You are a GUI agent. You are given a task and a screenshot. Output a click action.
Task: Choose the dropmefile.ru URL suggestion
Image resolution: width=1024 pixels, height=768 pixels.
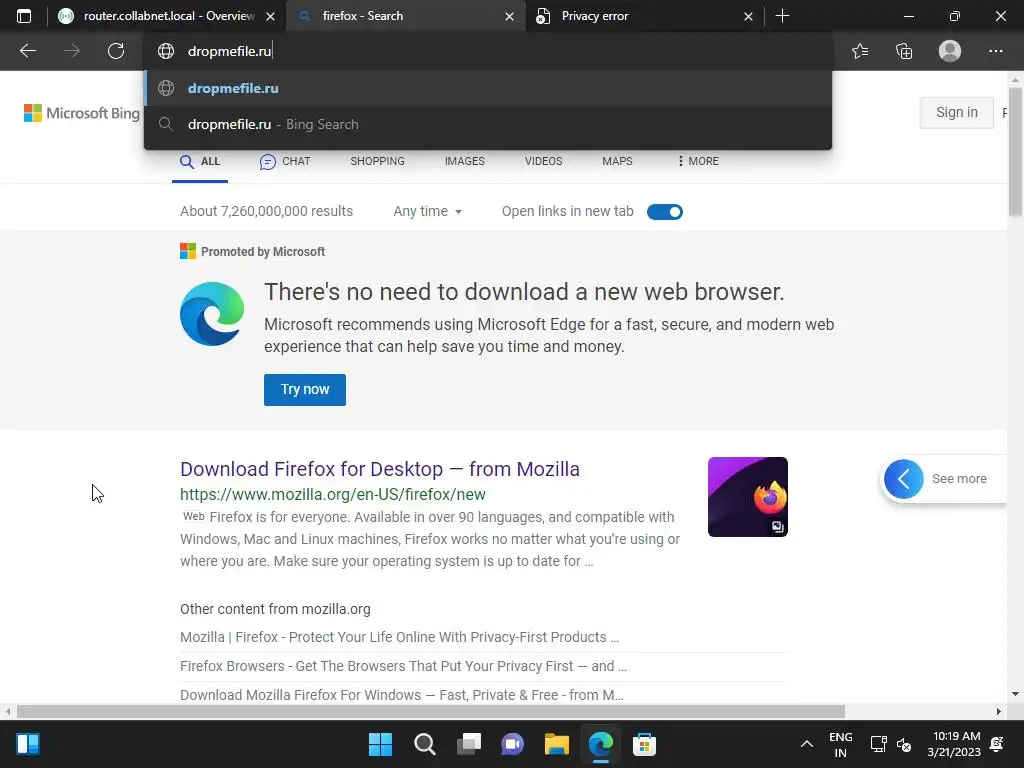488,88
